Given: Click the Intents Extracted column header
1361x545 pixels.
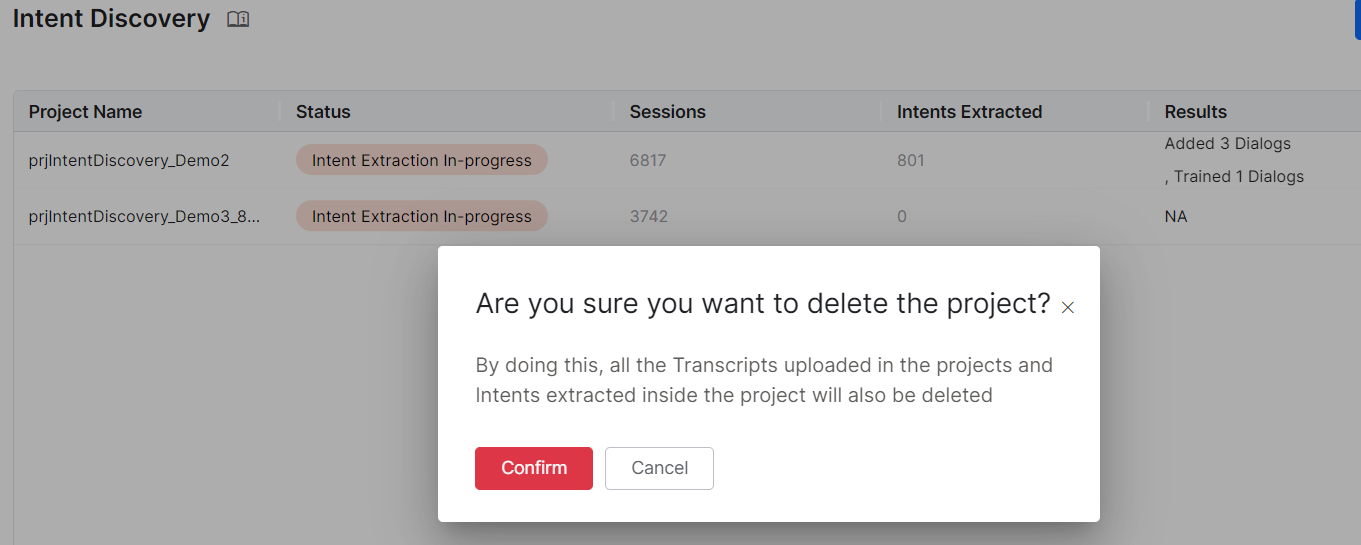Looking at the screenshot, I should coord(969,112).
